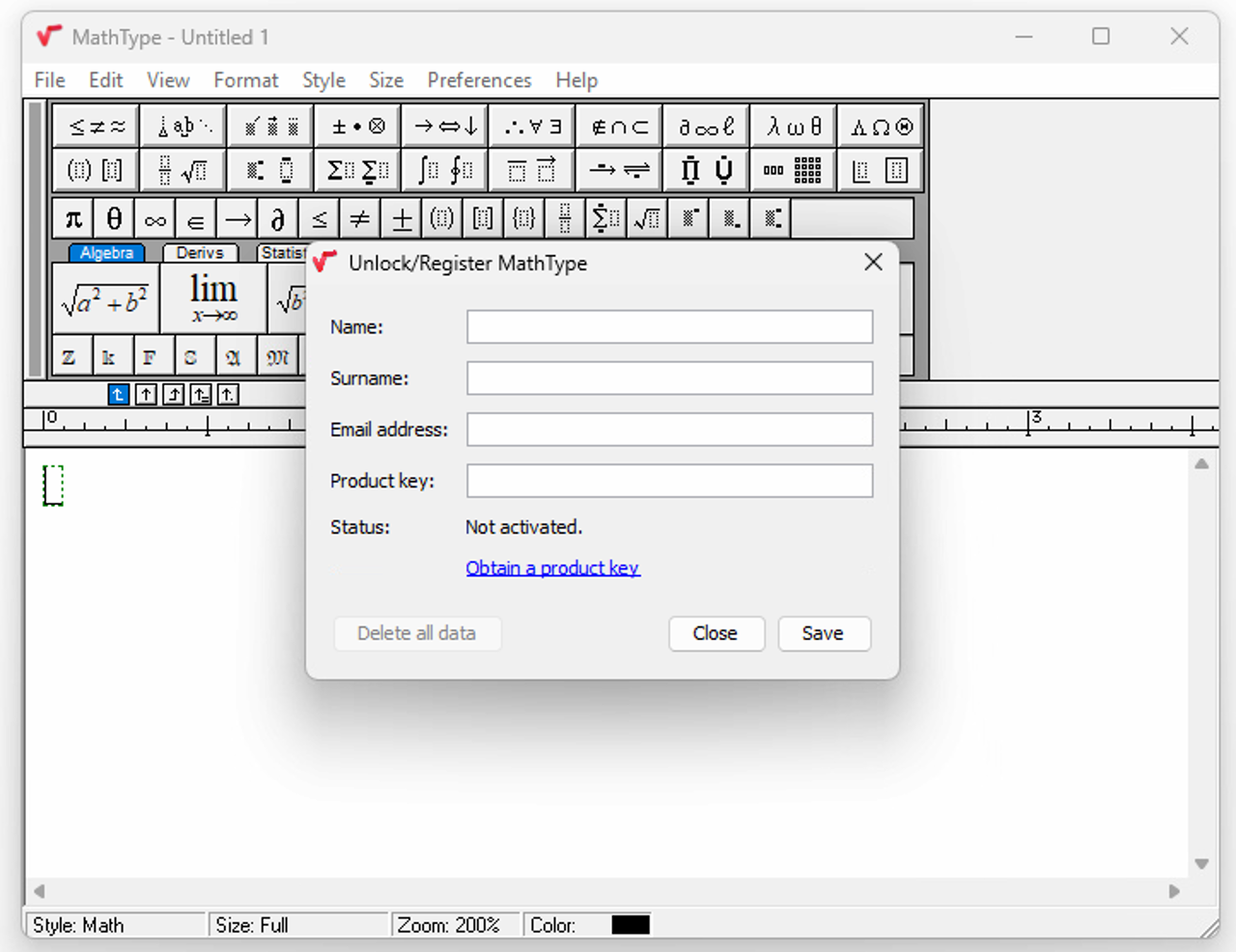Open the Style menu
The image size is (1236, 952).
tap(323, 80)
